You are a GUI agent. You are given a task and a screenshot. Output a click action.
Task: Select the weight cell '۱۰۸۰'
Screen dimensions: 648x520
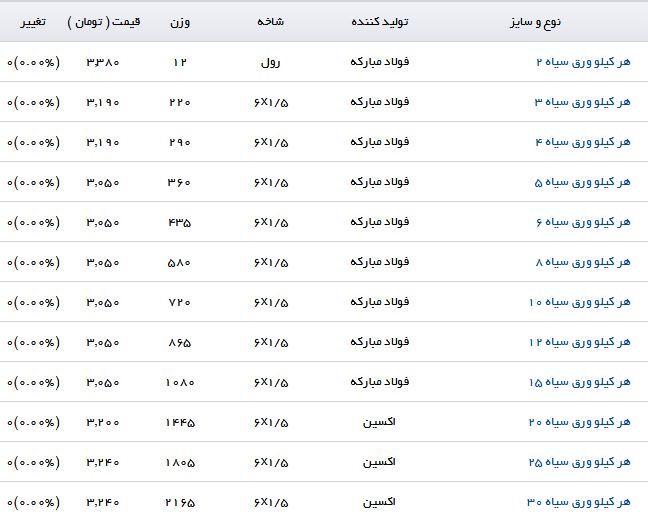point(180,383)
